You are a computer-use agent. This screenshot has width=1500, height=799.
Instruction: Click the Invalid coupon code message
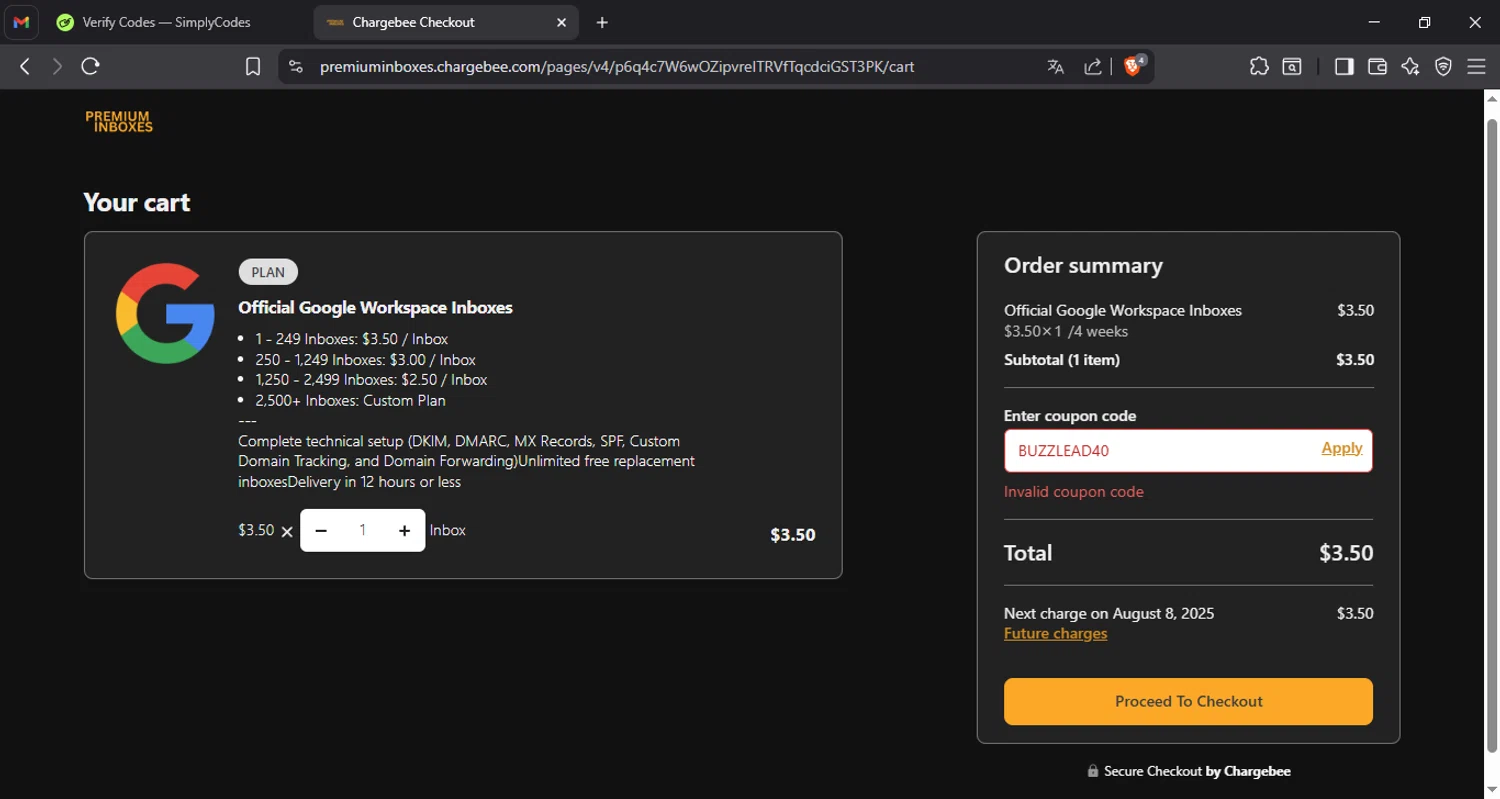pos(1073,492)
